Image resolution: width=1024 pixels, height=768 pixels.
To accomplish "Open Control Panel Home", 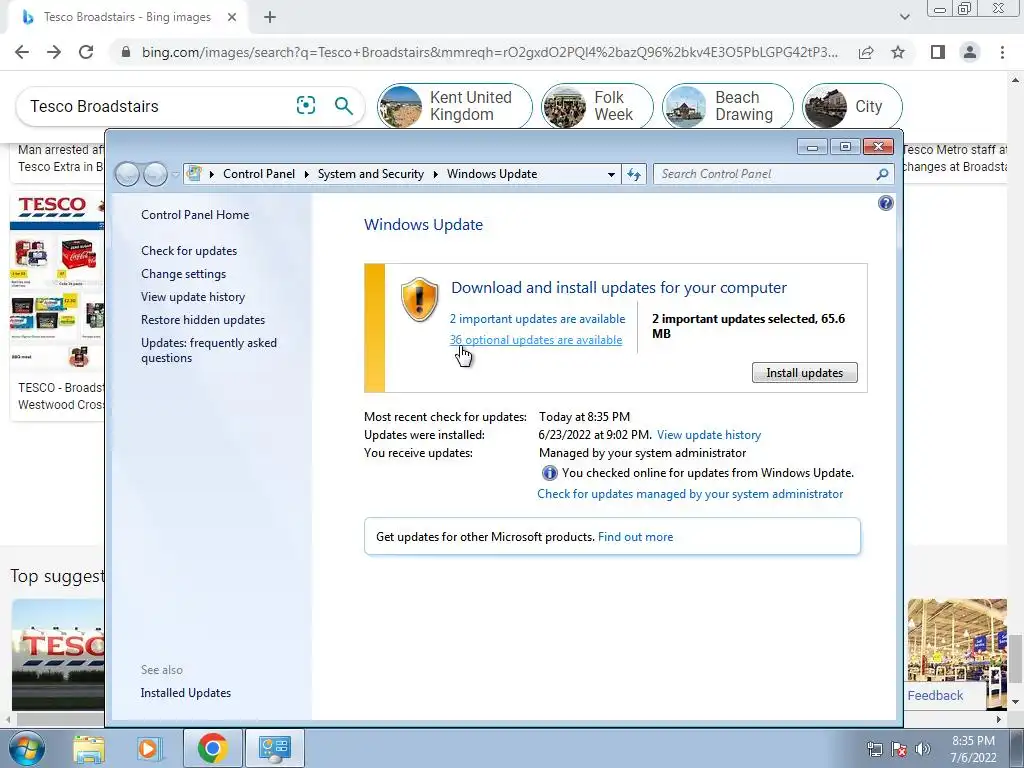I will tap(195, 215).
